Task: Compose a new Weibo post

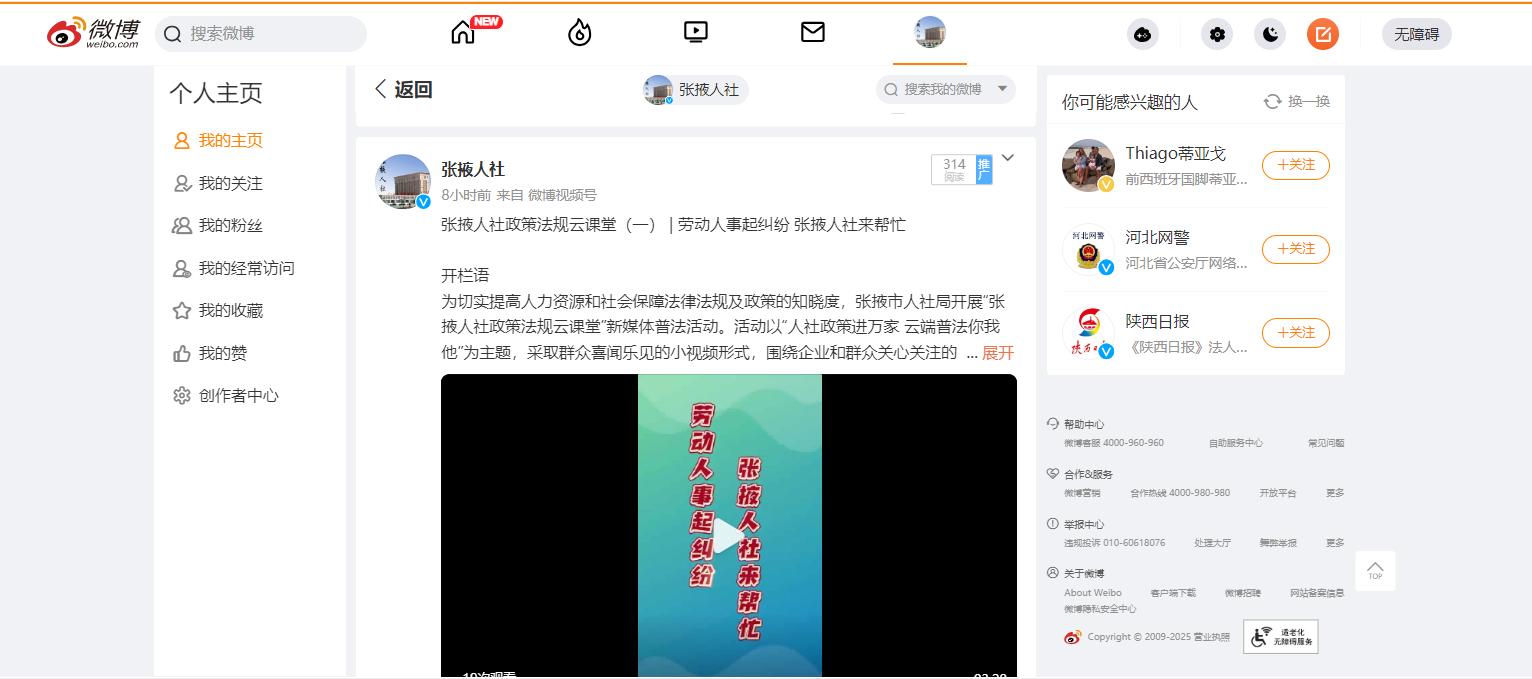Action: (1323, 34)
